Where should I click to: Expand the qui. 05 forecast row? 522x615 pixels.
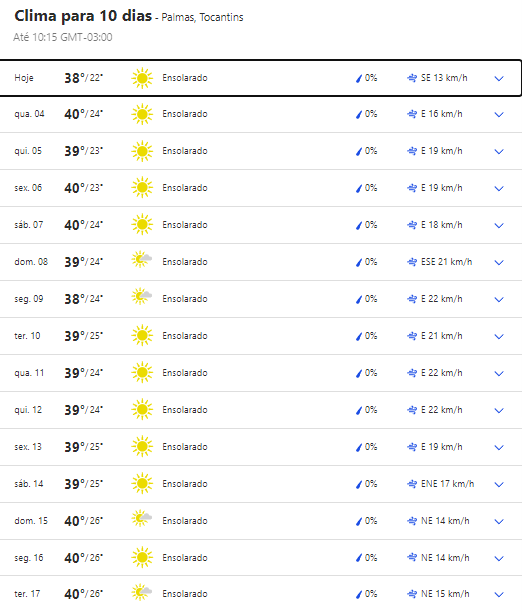pyautogui.click(x=499, y=151)
